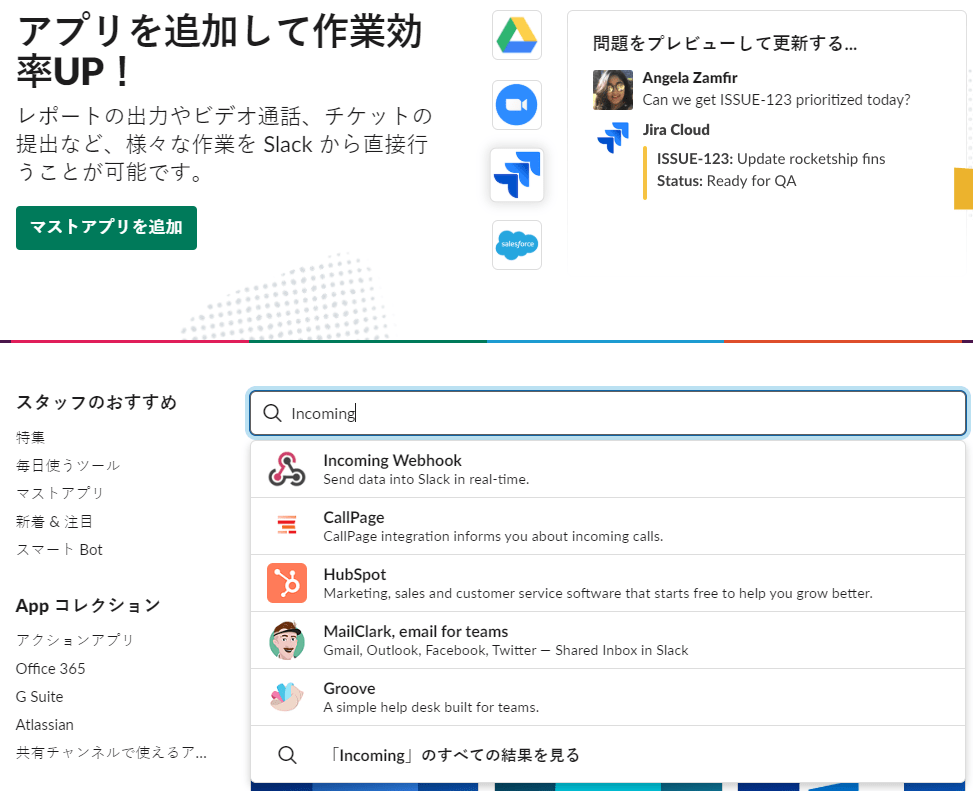Click マストアプリを追加 button
The image size is (973, 791).
[x=106, y=228]
